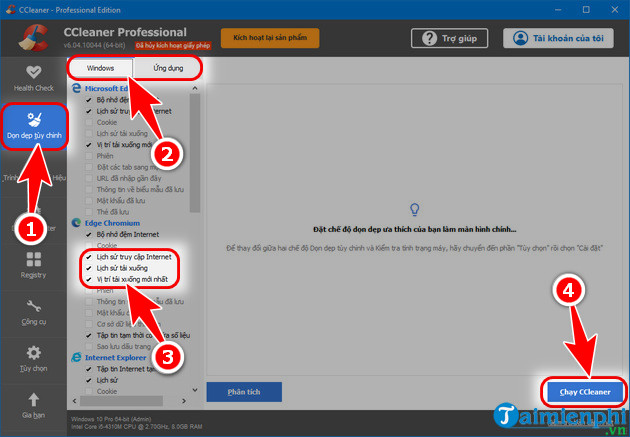The height and width of the screenshot is (437, 630).
Task: Click the Chạy CCleaner run button
Action: tap(585, 392)
